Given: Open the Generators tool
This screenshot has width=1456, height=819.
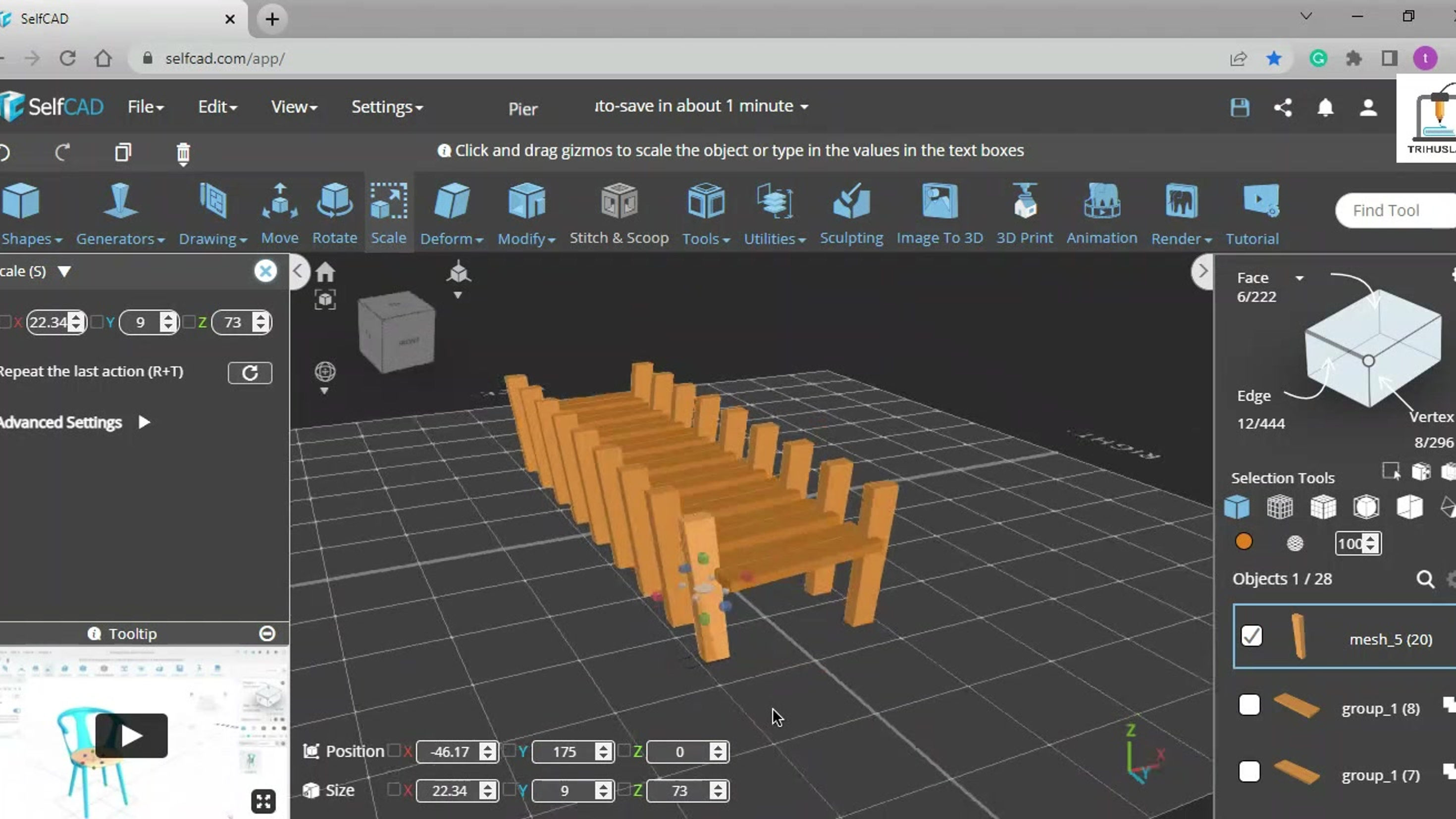Looking at the screenshot, I should 120,214.
